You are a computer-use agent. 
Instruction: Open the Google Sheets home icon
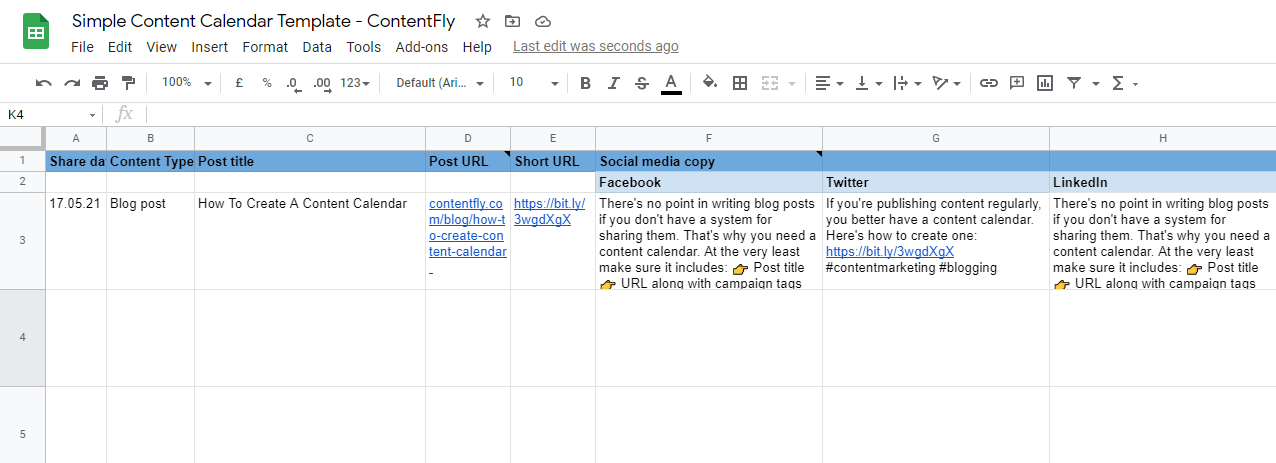pos(37,31)
